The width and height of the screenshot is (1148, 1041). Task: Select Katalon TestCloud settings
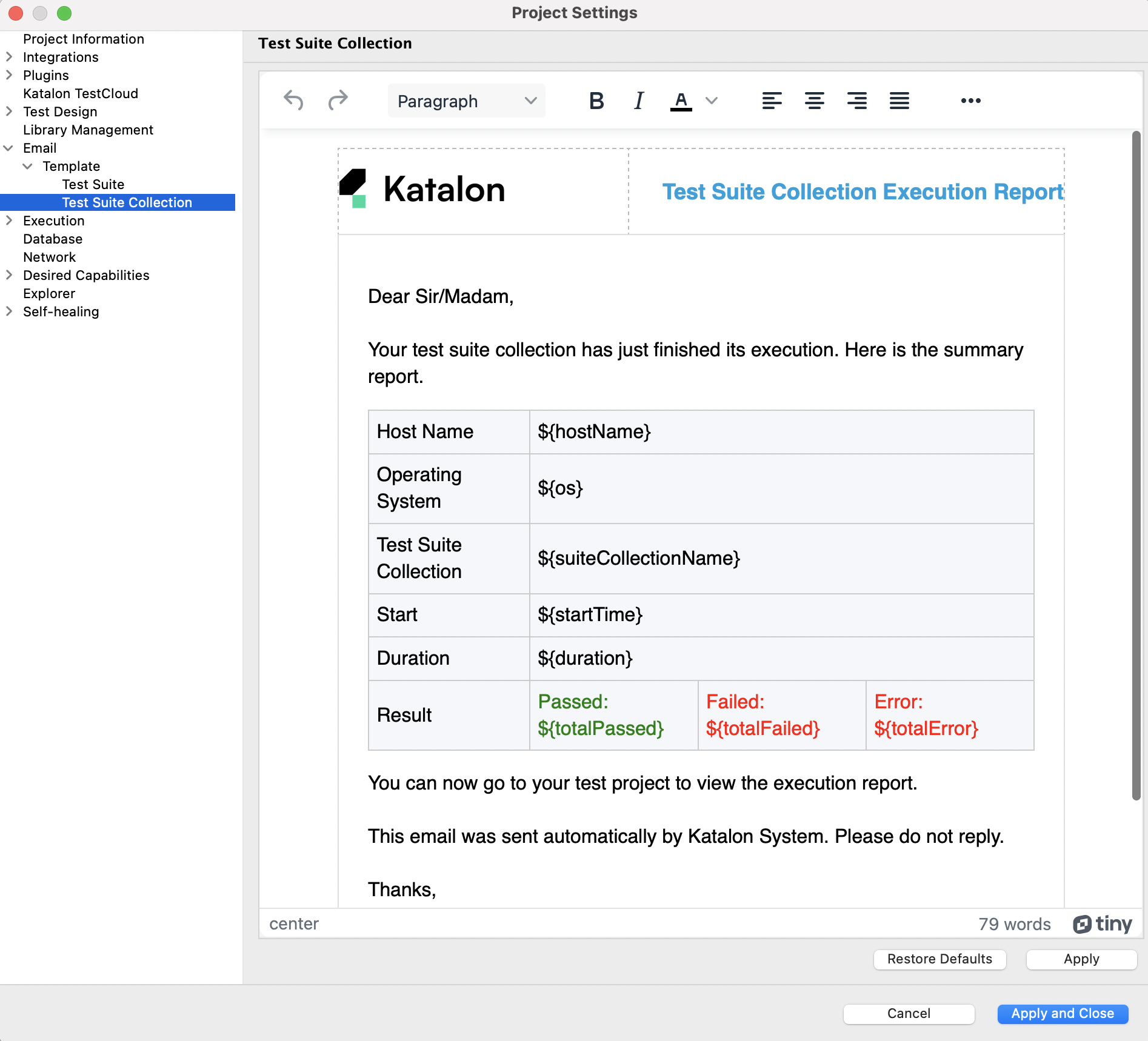(81, 93)
